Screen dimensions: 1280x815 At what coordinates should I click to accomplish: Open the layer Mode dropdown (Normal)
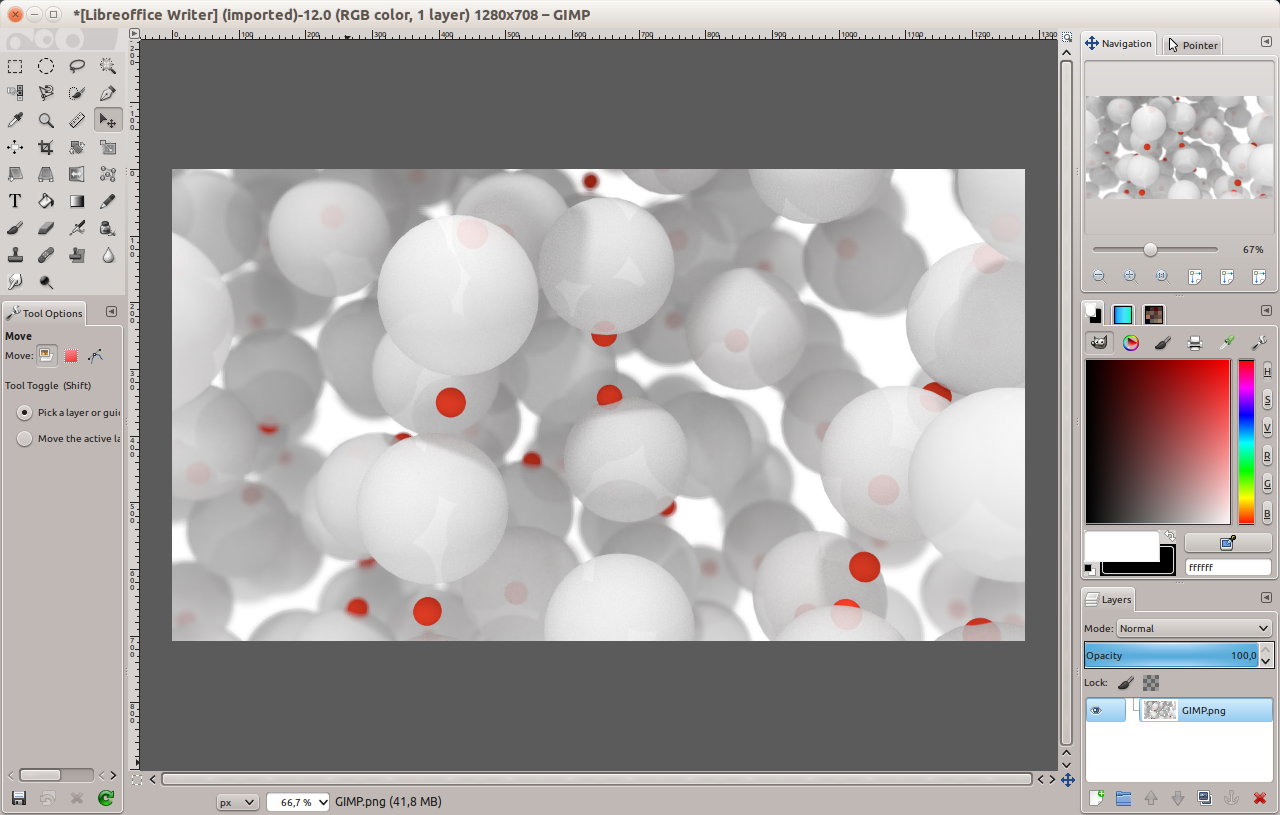1194,628
